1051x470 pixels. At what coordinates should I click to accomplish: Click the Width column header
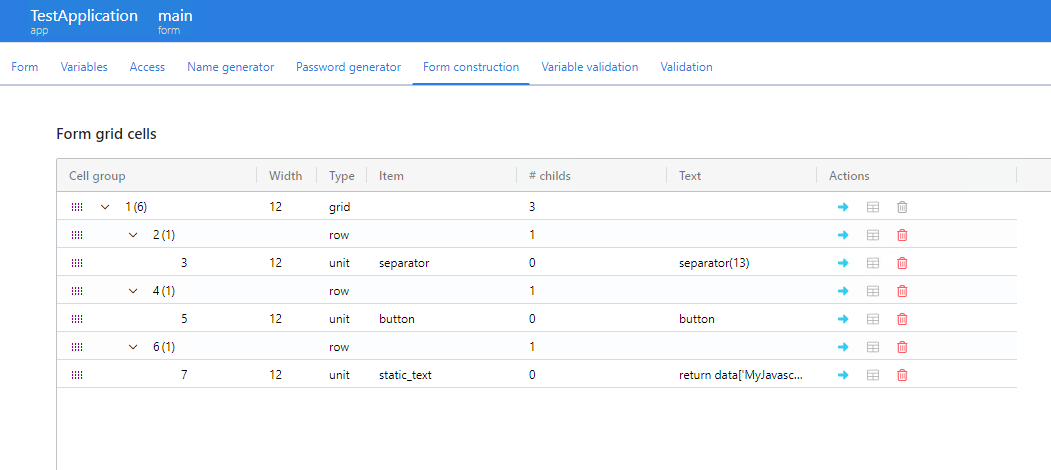(287, 176)
